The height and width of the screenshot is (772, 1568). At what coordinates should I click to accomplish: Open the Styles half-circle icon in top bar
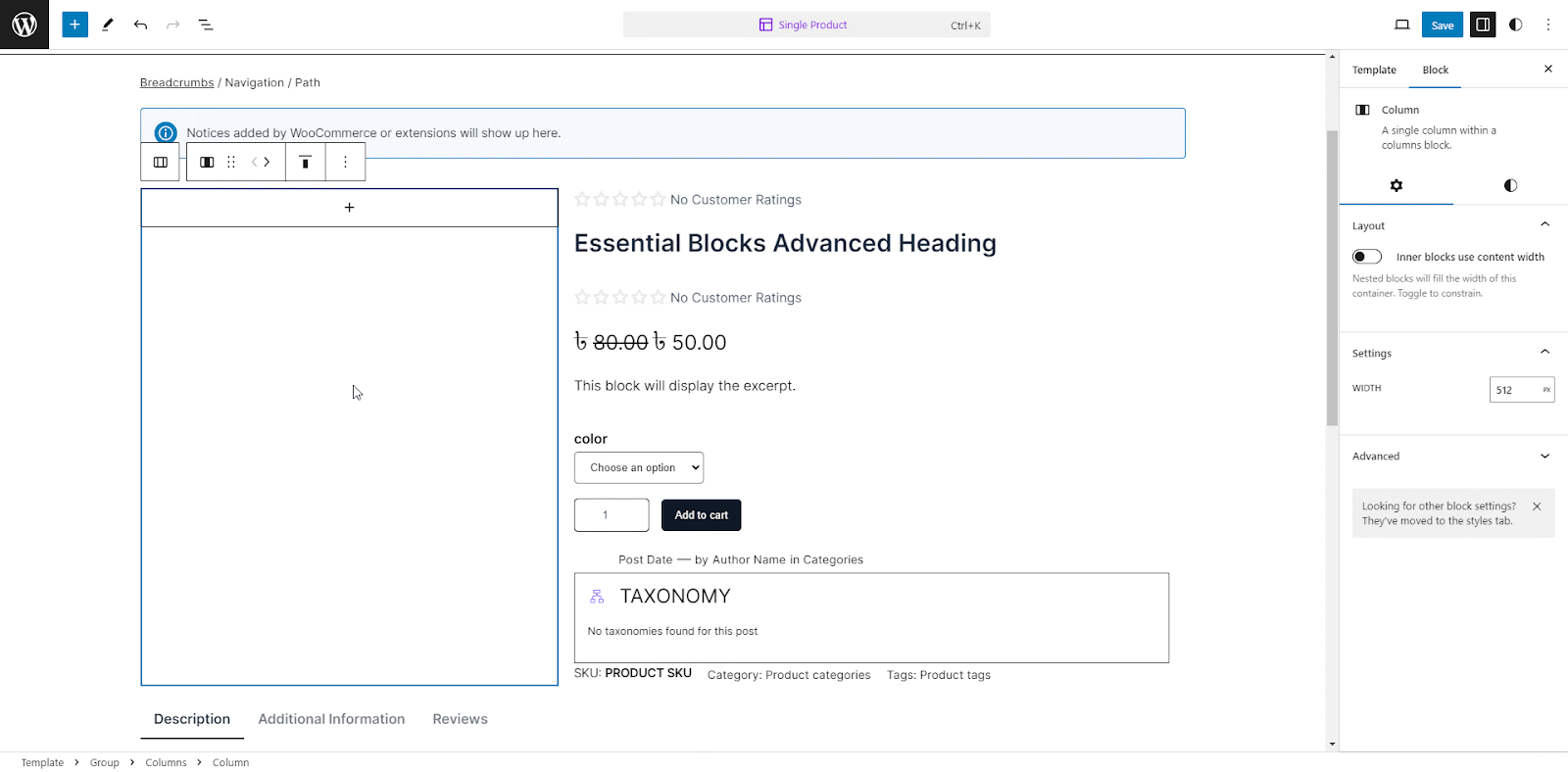tap(1516, 24)
